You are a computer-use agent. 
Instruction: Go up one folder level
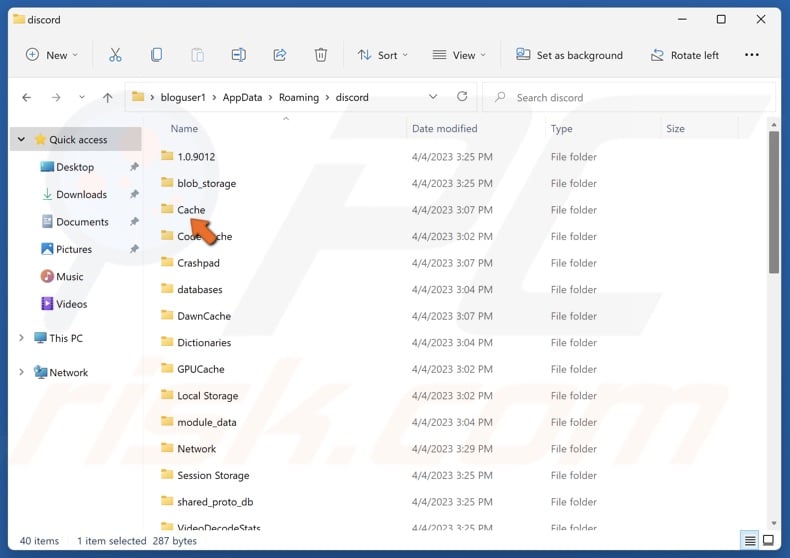[x=107, y=98]
